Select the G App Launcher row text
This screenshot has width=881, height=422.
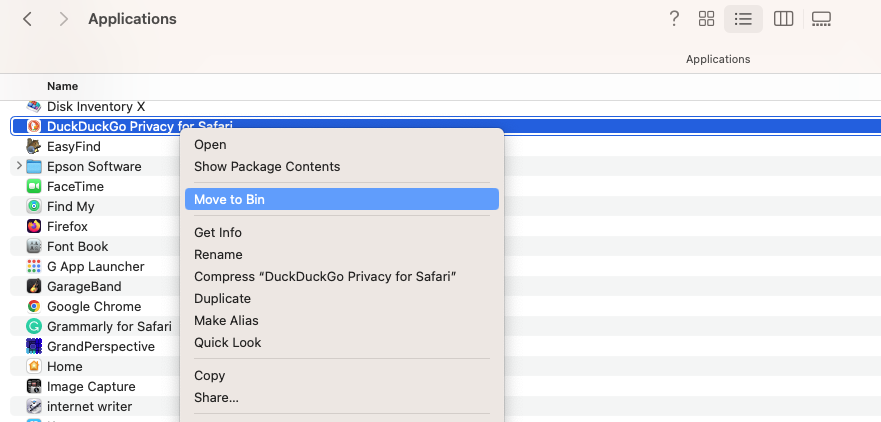[x=96, y=266]
